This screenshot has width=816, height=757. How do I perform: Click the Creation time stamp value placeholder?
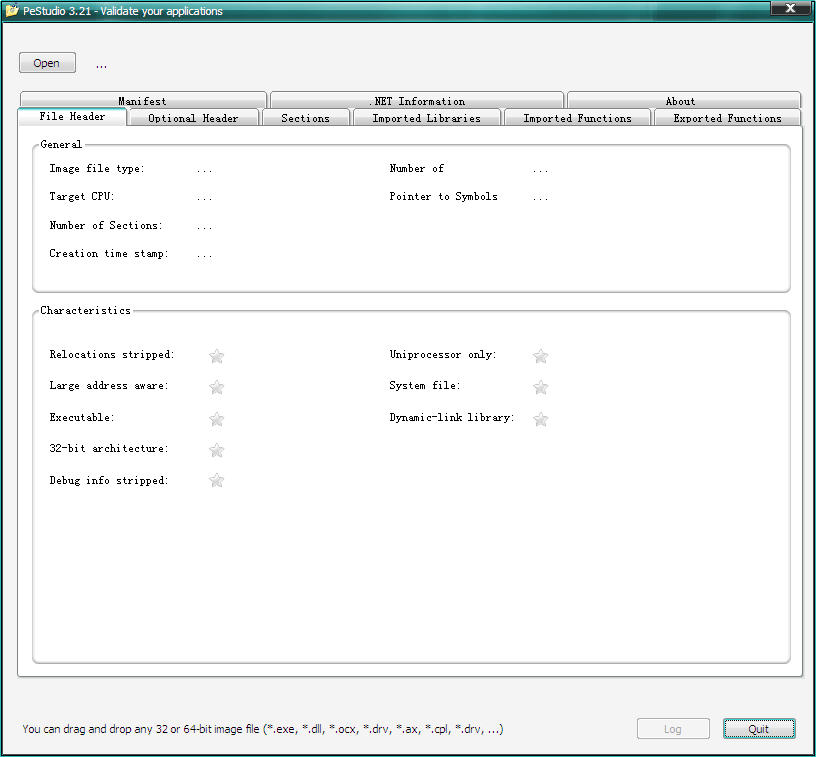click(x=205, y=255)
